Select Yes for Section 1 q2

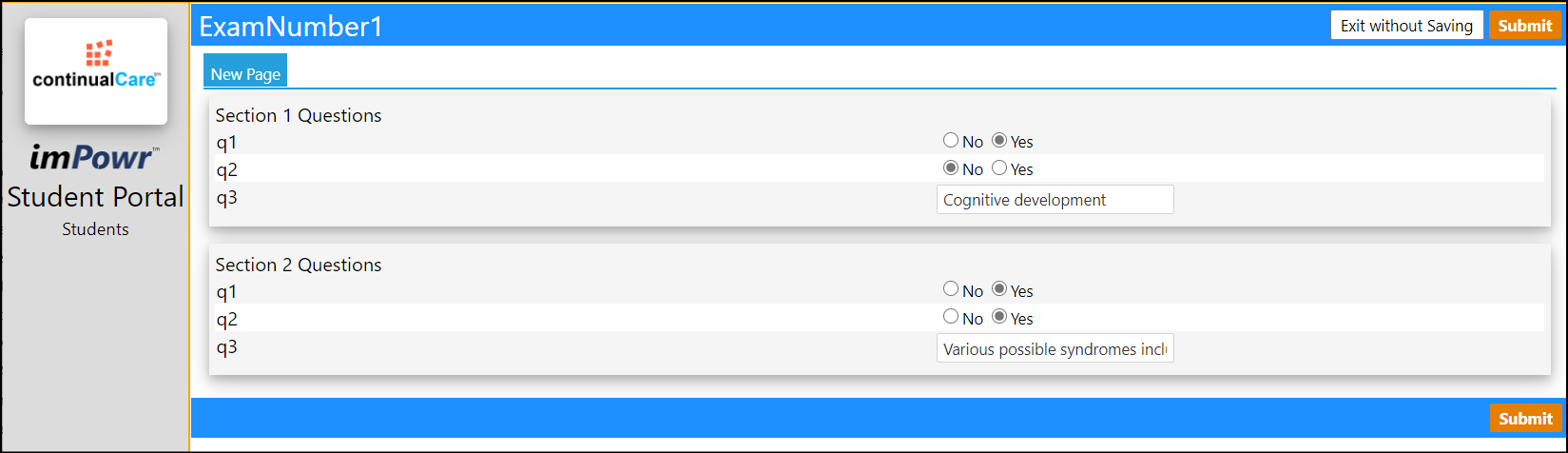click(999, 168)
